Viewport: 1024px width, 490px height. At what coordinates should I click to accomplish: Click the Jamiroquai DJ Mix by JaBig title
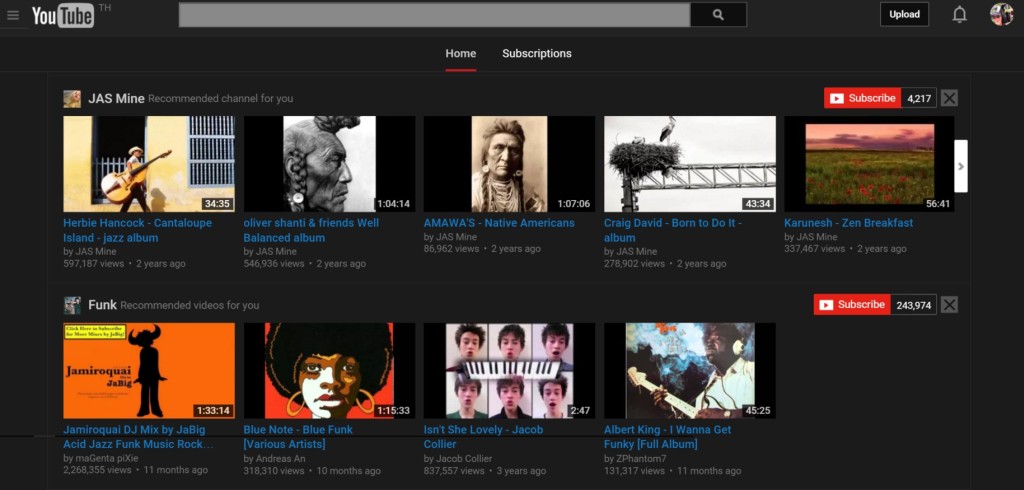point(138,436)
